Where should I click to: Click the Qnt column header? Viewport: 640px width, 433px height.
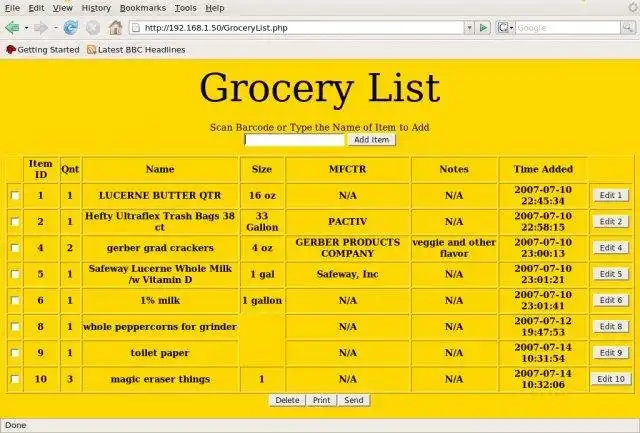pos(70,169)
